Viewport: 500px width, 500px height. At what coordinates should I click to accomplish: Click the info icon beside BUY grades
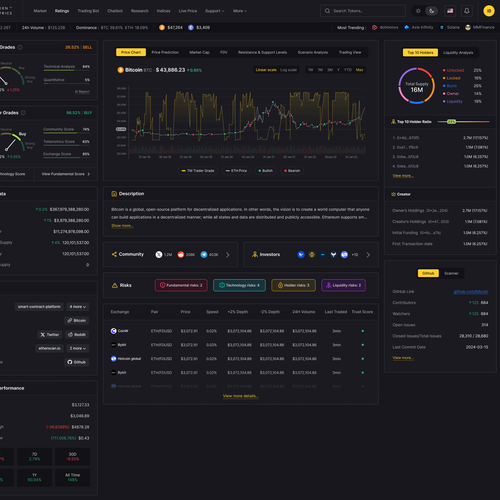point(23,113)
